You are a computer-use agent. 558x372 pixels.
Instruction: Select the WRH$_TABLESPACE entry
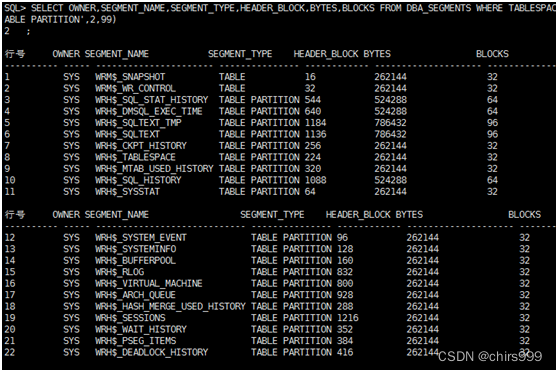coord(135,157)
